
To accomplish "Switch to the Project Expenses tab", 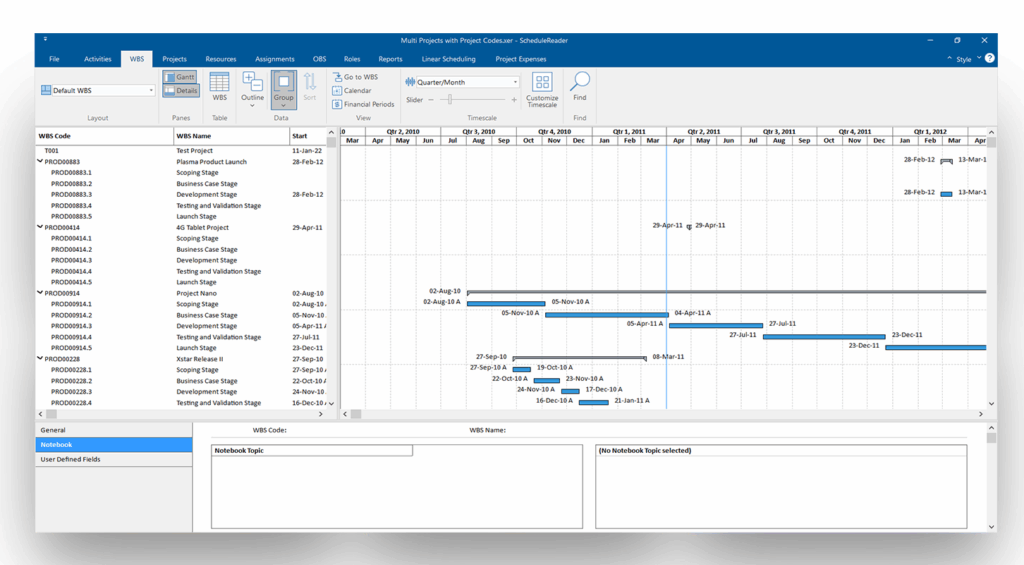I will [520, 59].
